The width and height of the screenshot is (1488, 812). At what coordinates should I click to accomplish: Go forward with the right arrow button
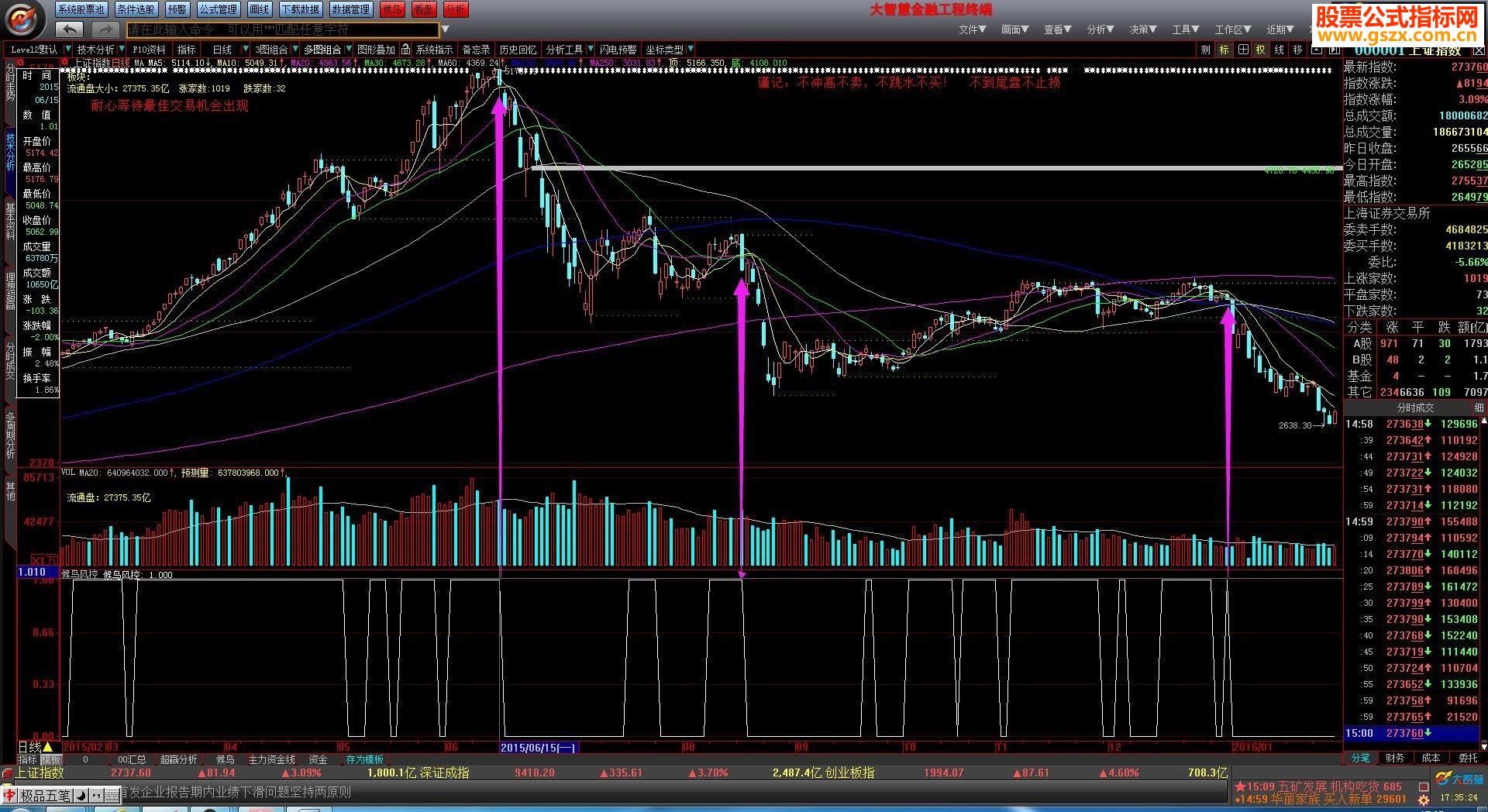click(104, 29)
